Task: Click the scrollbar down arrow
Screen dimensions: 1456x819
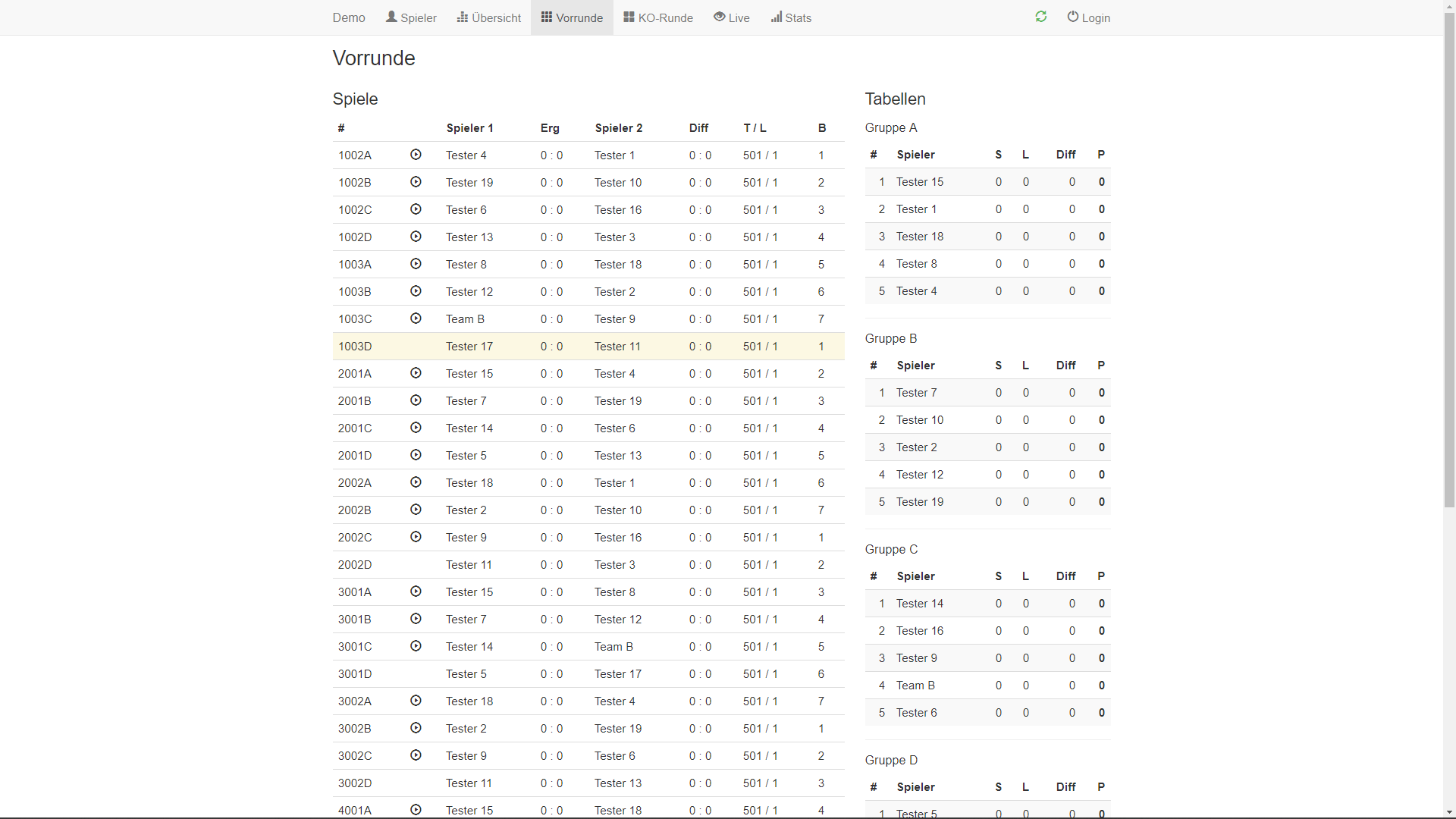Action: click(1449, 811)
